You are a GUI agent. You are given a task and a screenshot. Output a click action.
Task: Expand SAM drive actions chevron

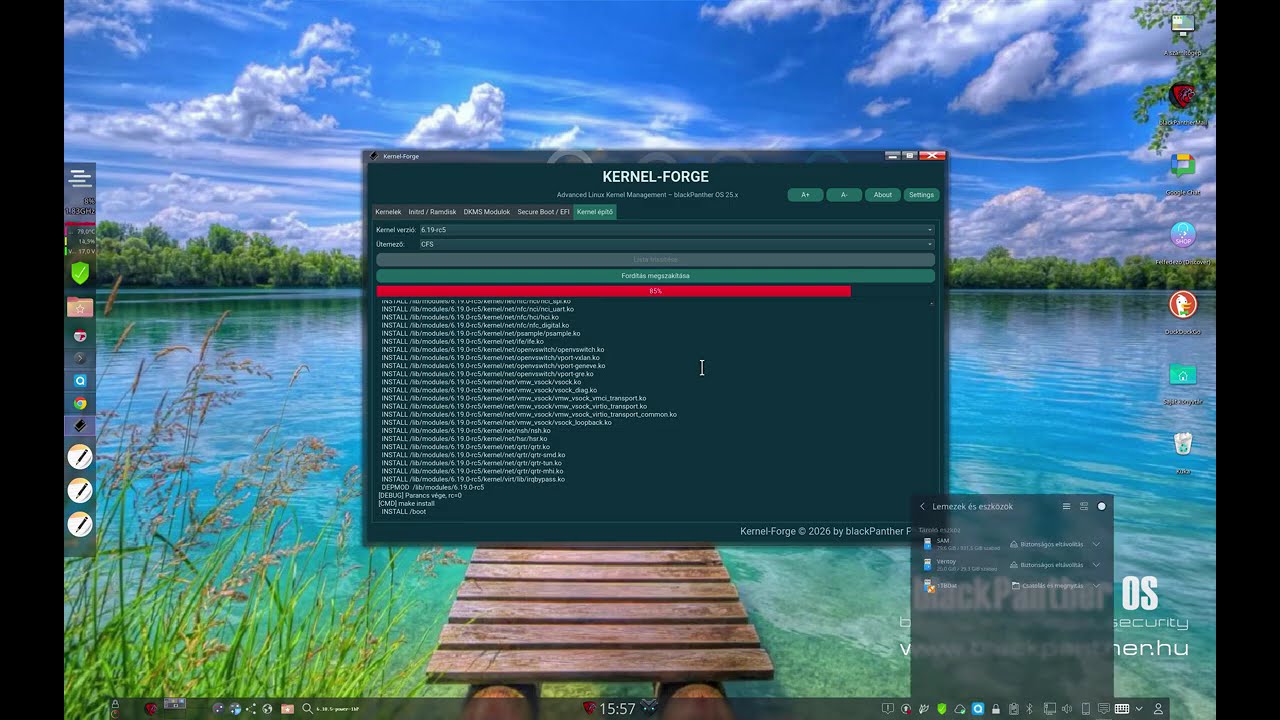tap(1096, 545)
